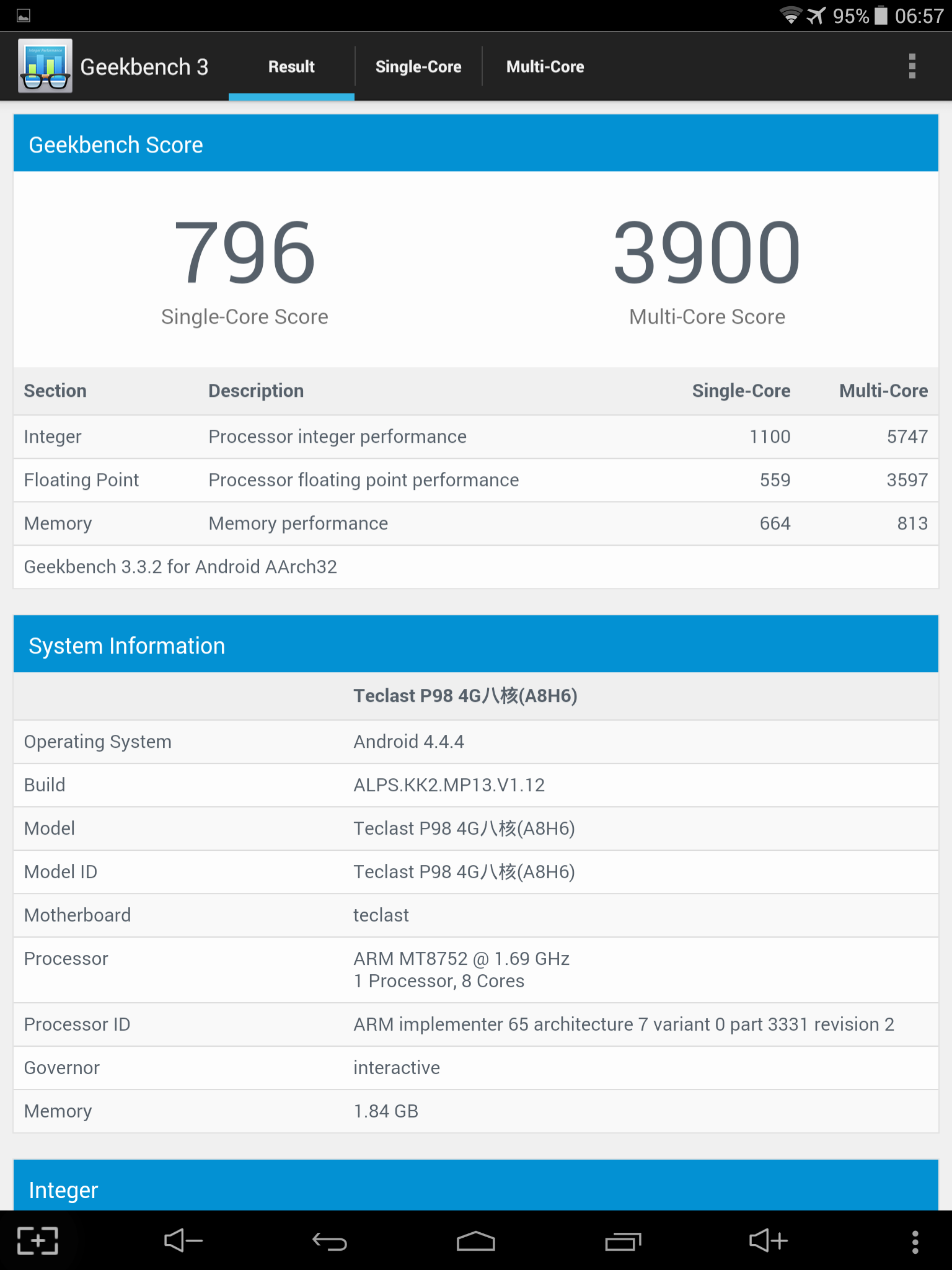The image size is (952, 1270).
Task: Tap the 06:57 clock in the status bar
Action: (919, 16)
